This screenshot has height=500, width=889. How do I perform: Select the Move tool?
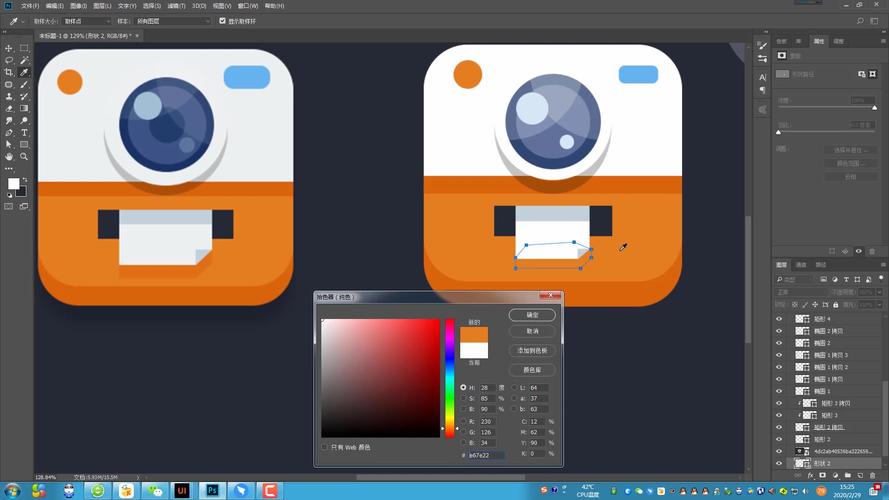[x=9, y=48]
